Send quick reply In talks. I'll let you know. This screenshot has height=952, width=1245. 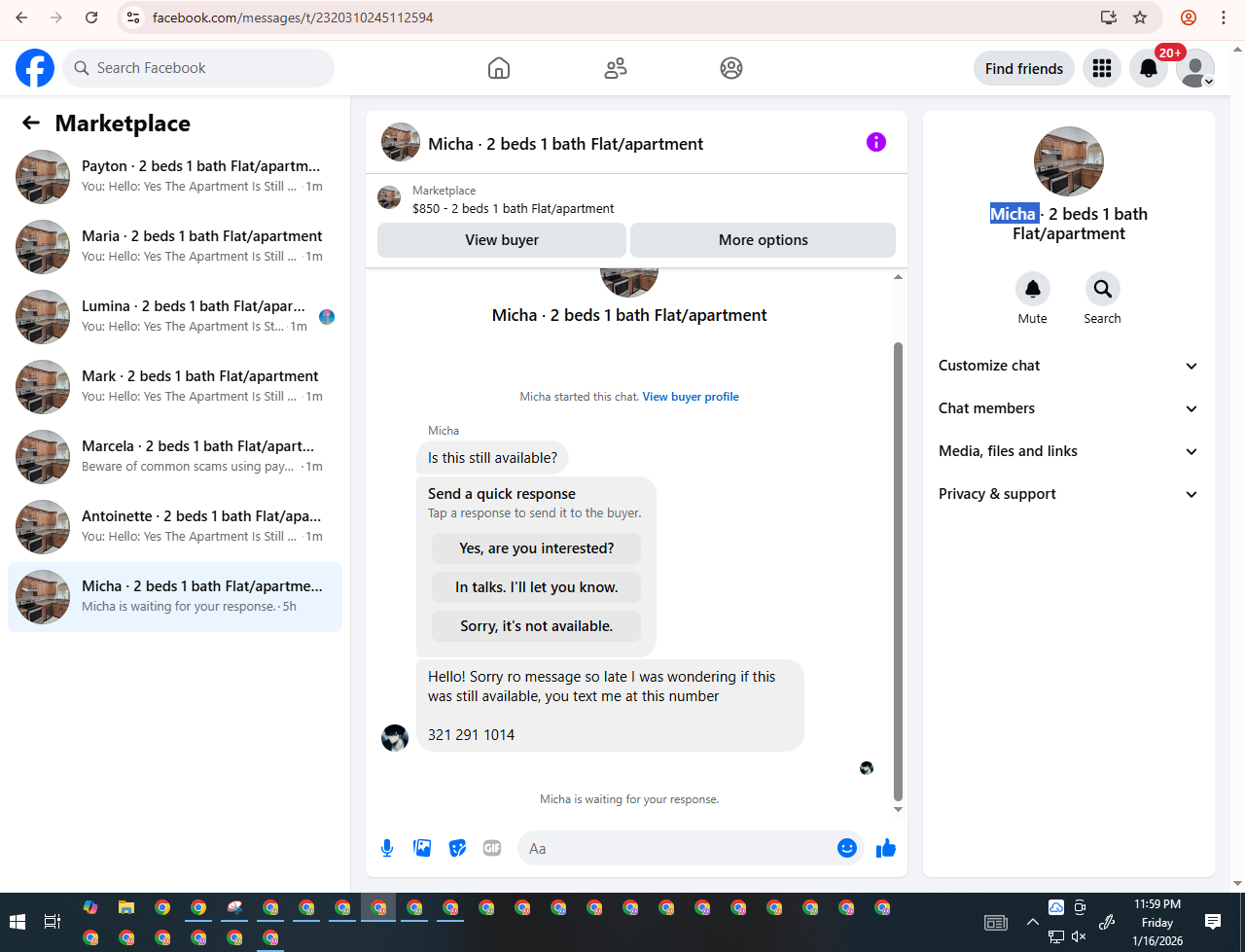[537, 587]
